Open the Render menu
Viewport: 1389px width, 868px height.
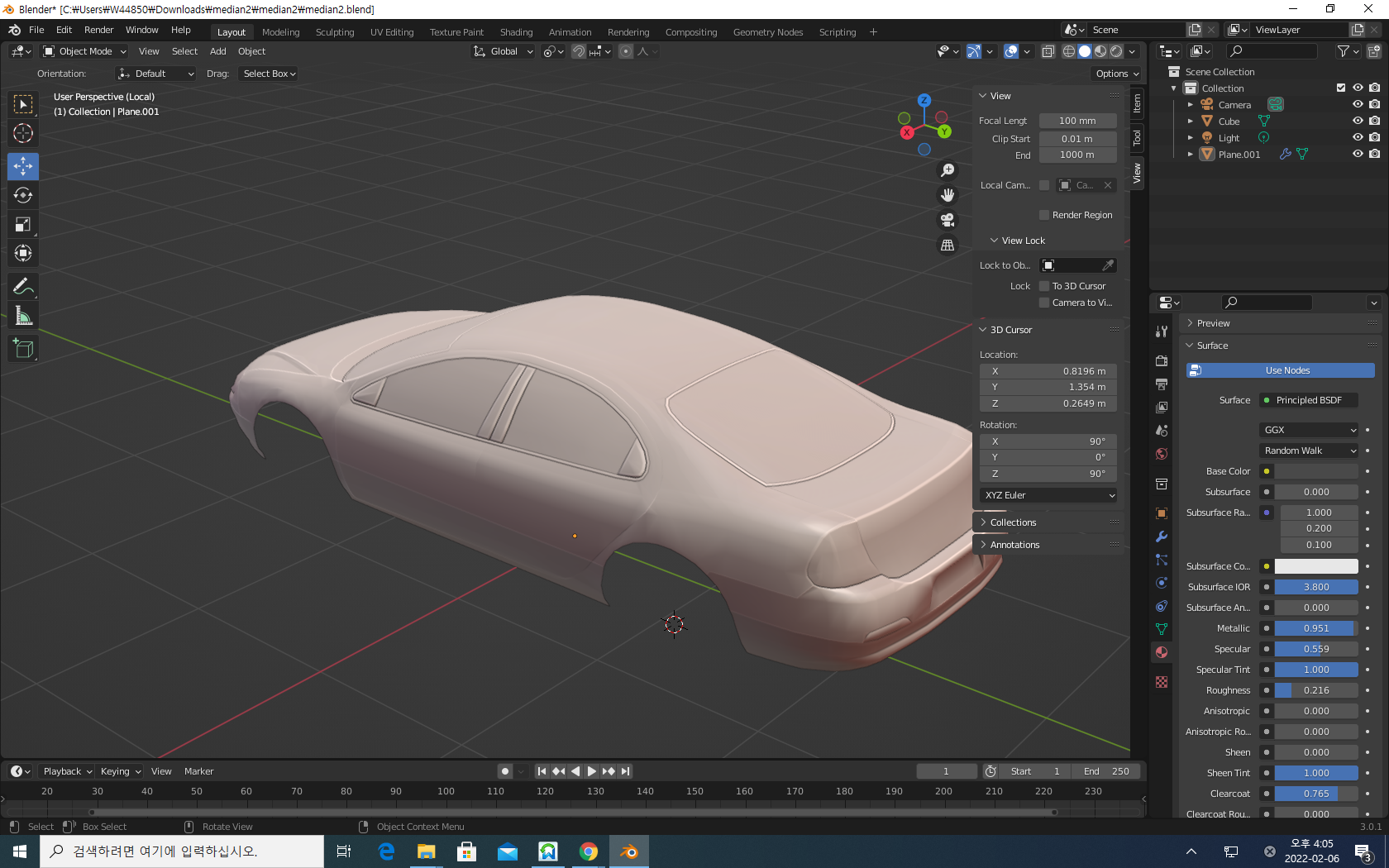click(98, 30)
